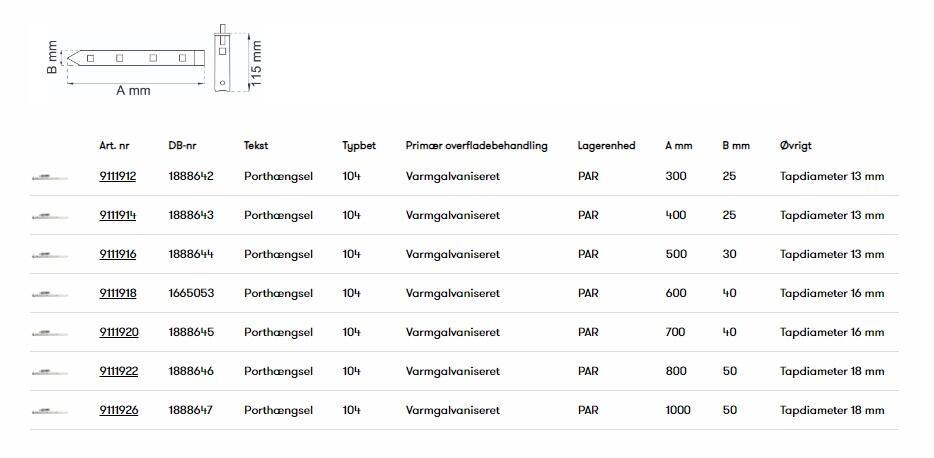Open article number 9111920 link
The width and height of the screenshot is (934, 458).
(118, 332)
